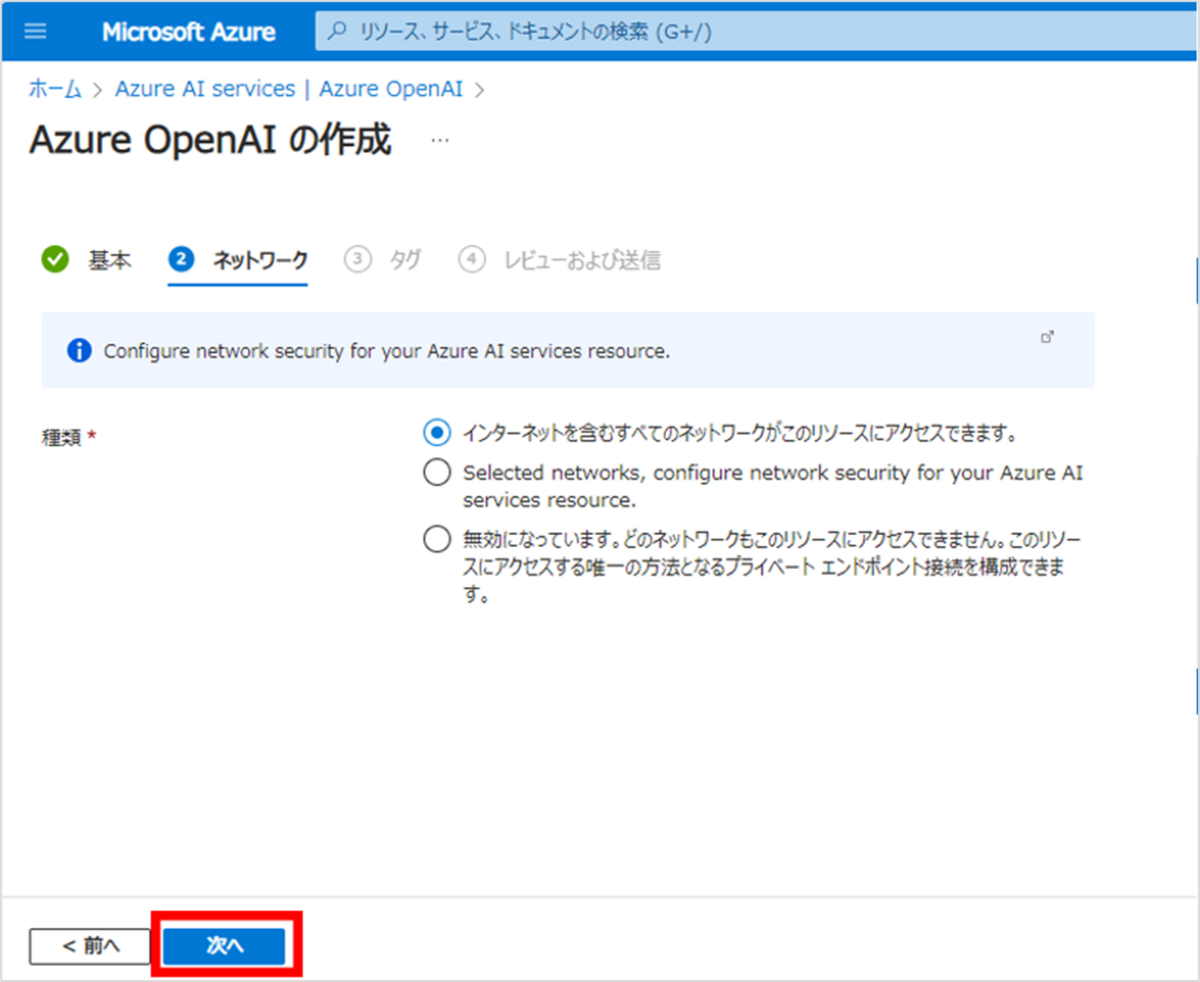The width and height of the screenshot is (1200, 982).
Task: Open the ellipsis more options menu
Action: click(x=440, y=141)
